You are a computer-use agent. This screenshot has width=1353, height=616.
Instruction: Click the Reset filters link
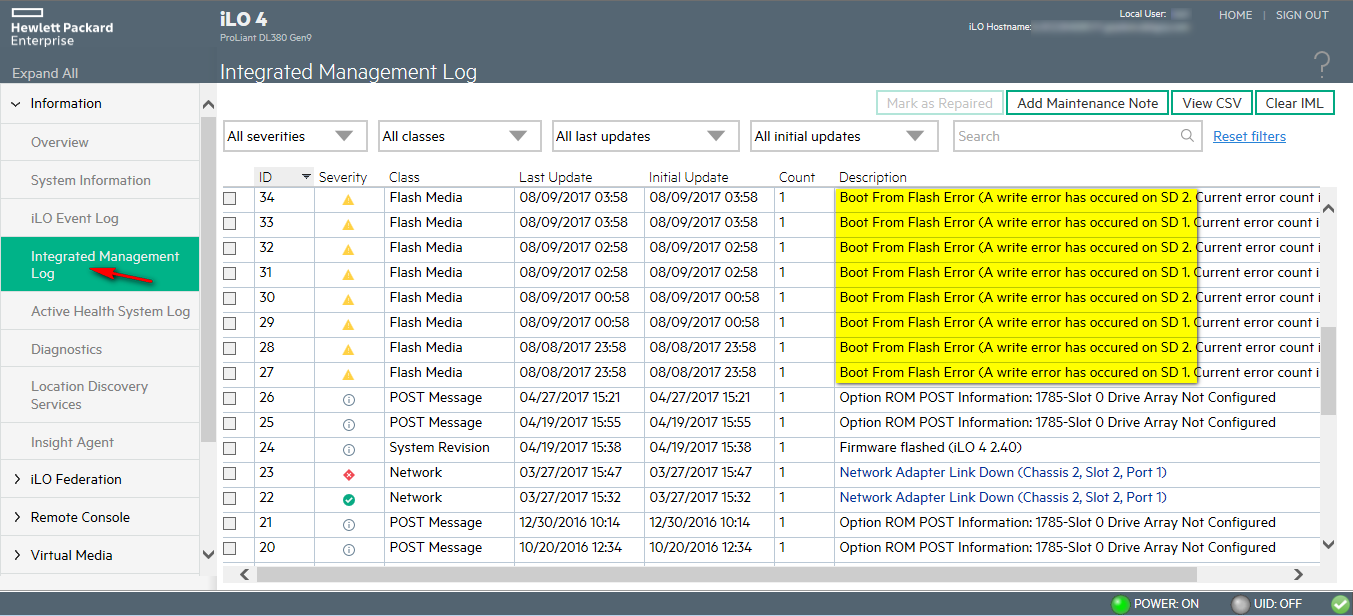click(x=1249, y=136)
